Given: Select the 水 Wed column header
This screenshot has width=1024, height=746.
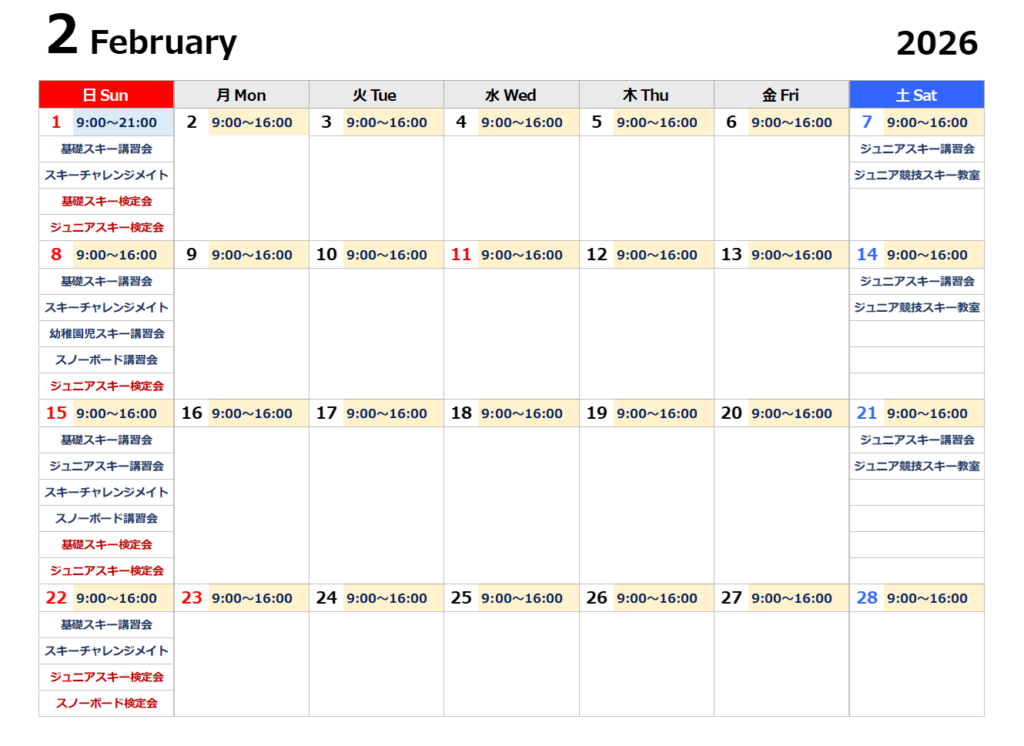Looking at the screenshot, I should click(x=511, y=95).
